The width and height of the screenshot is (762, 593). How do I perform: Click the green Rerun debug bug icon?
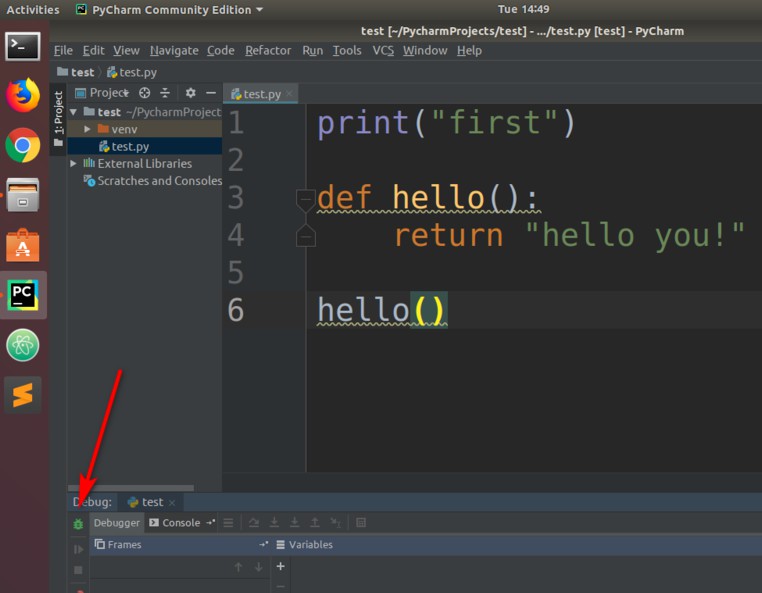tap(78, 524)
